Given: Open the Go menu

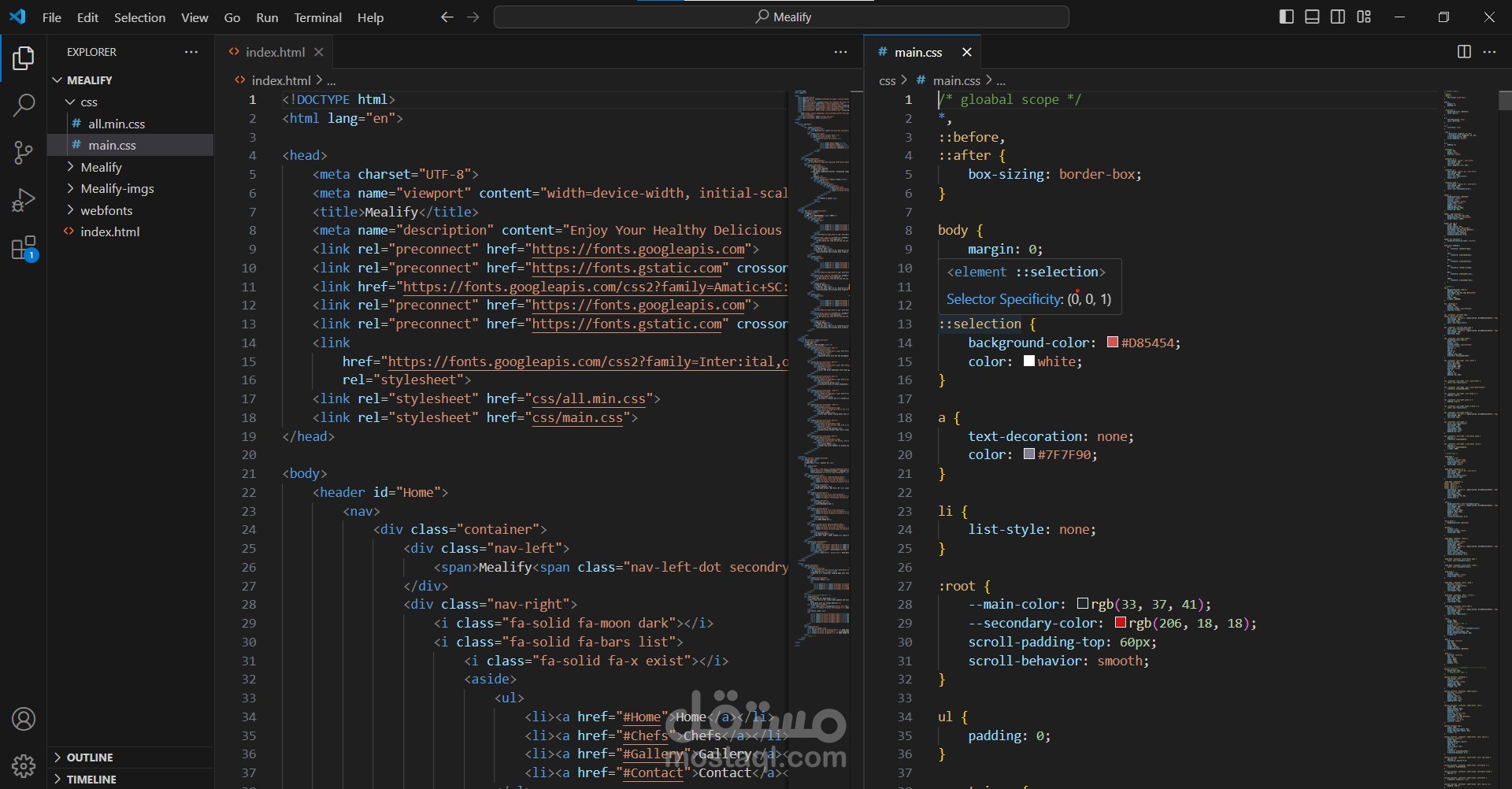Looking at the screenshot, I should click(232, 17).
